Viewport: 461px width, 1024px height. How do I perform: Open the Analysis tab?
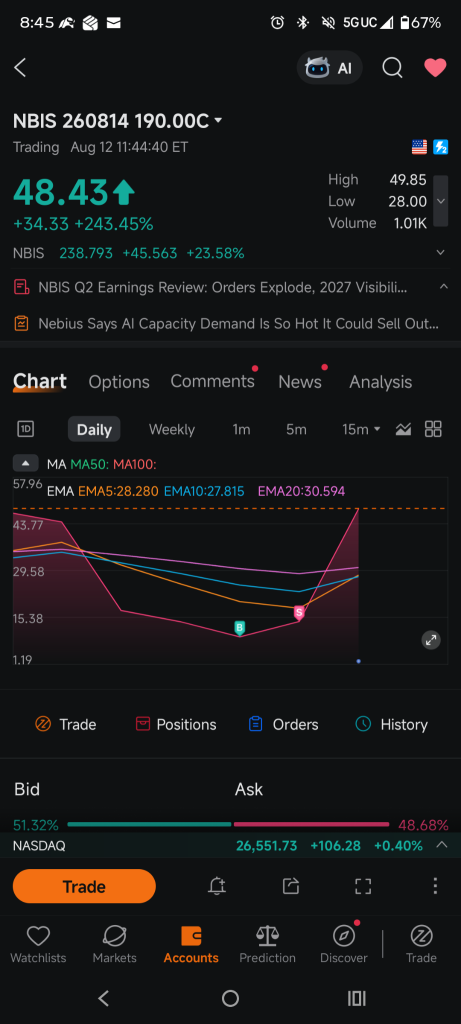[x=381, y=382]
